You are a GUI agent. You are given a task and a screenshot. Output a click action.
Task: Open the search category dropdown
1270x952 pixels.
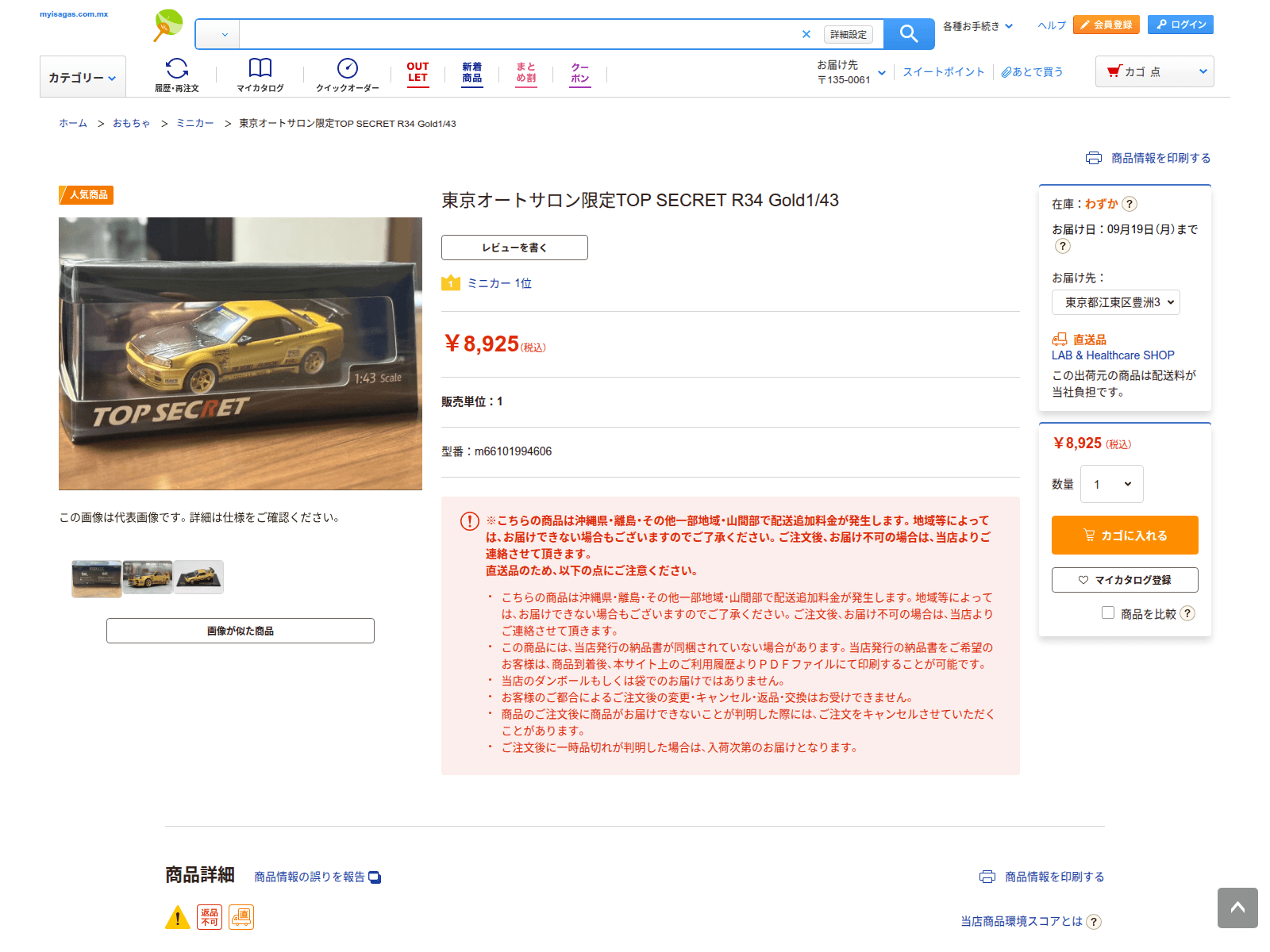(x=217, y=34)
